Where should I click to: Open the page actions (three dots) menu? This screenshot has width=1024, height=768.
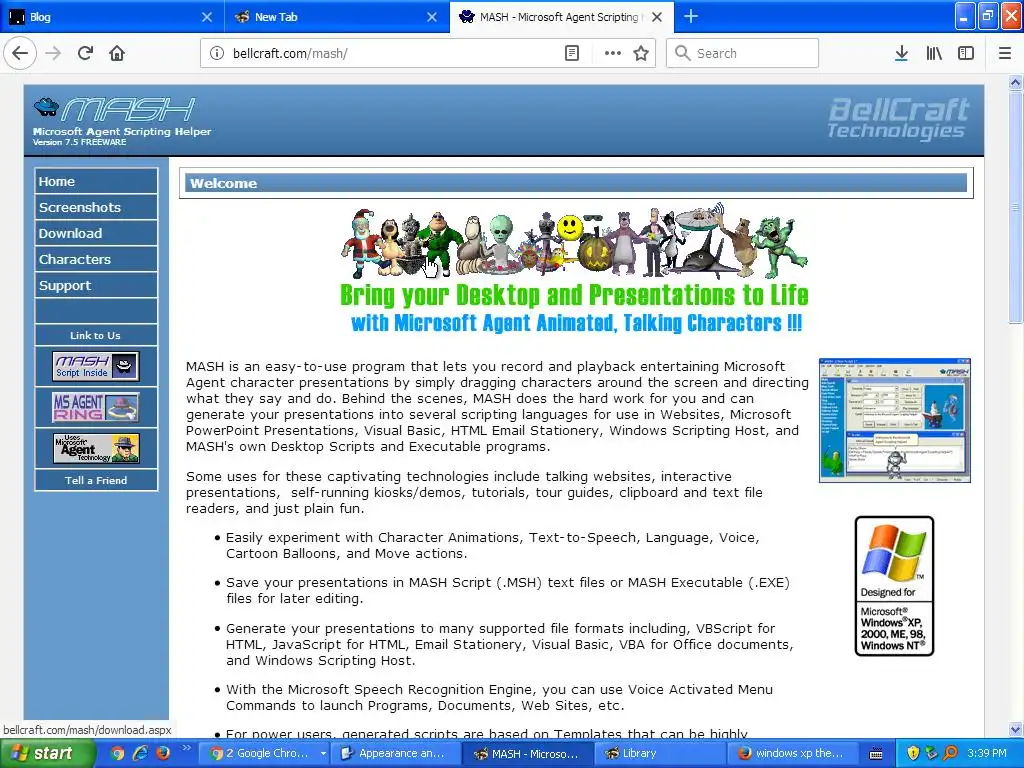(613, 54)
